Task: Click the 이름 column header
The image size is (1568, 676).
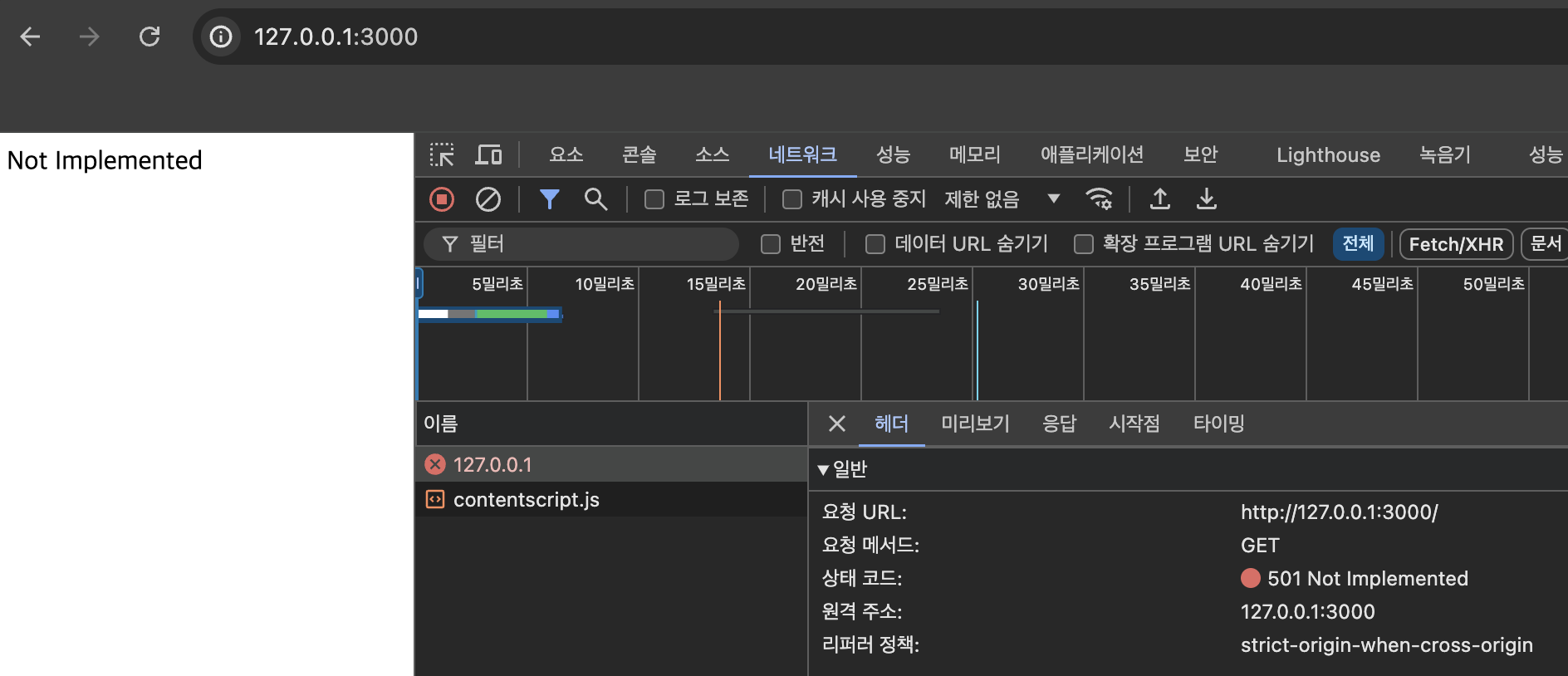Action: pos(611,424)
